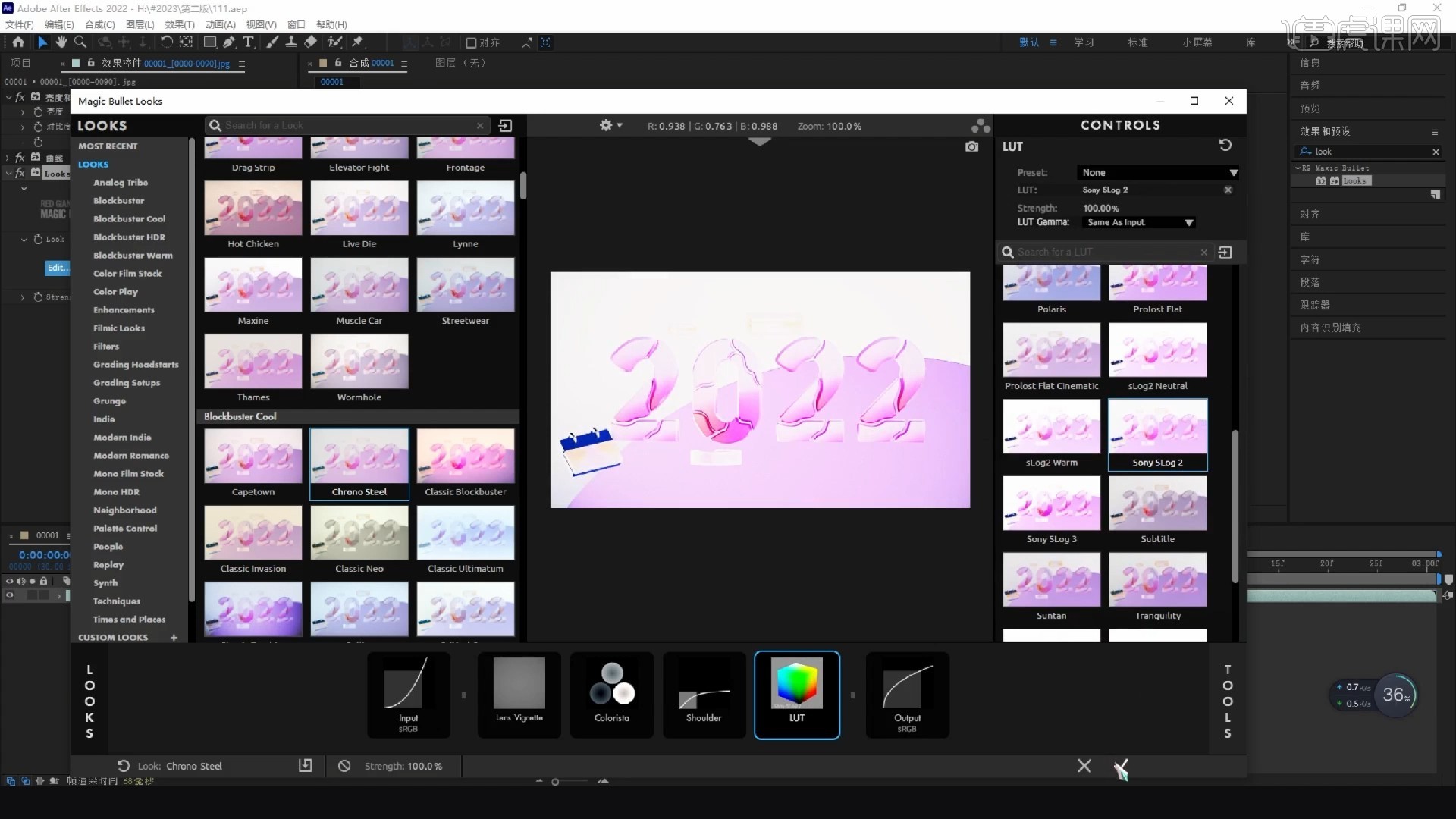Select the After Effects Type tool
Viewport: 1456px width, 819px height.
pos(248,42)
